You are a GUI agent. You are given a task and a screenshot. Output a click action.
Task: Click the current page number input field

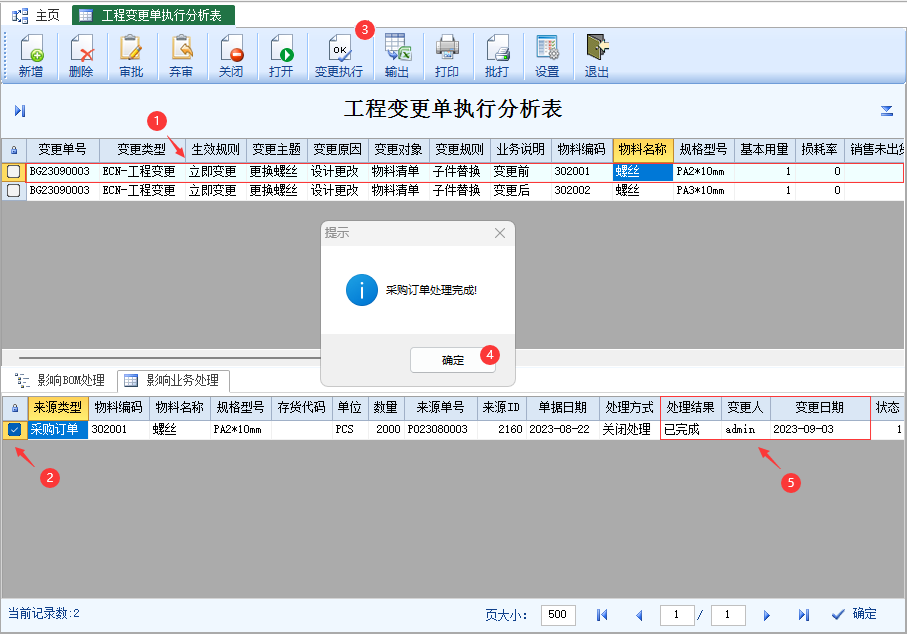(677, 615)
